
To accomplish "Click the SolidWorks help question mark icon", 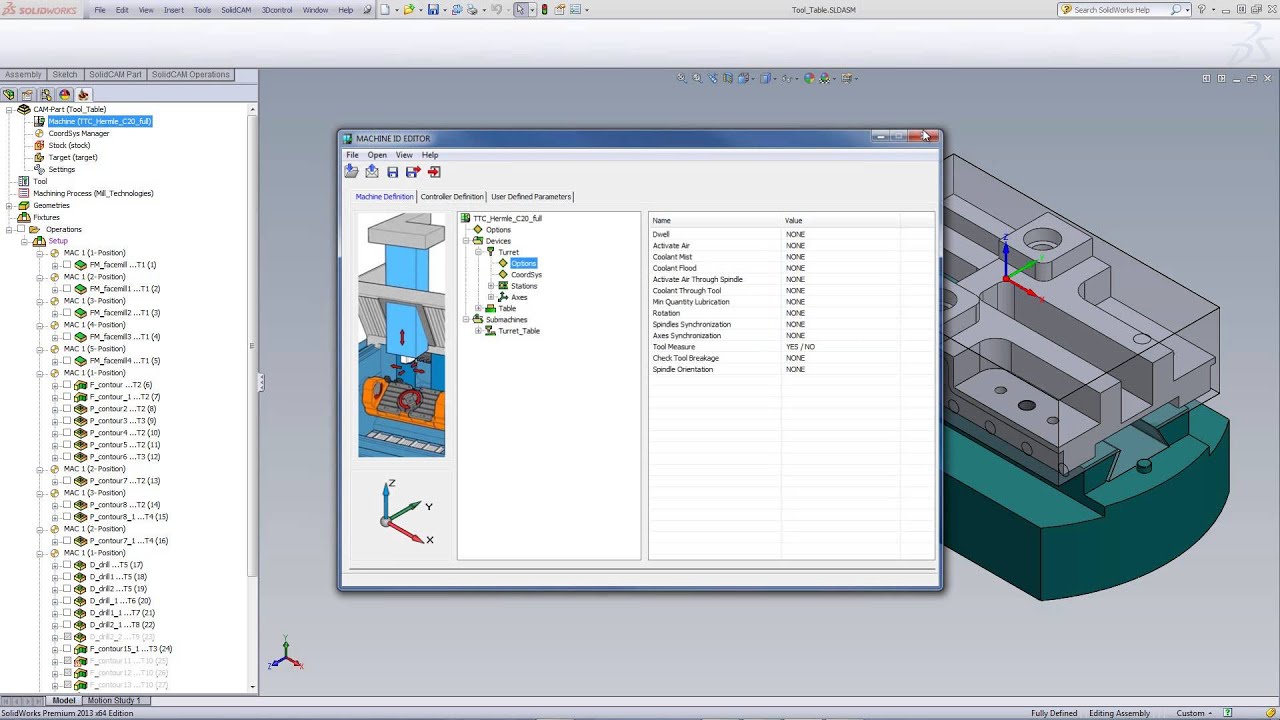I will [x=1201, y=10].
